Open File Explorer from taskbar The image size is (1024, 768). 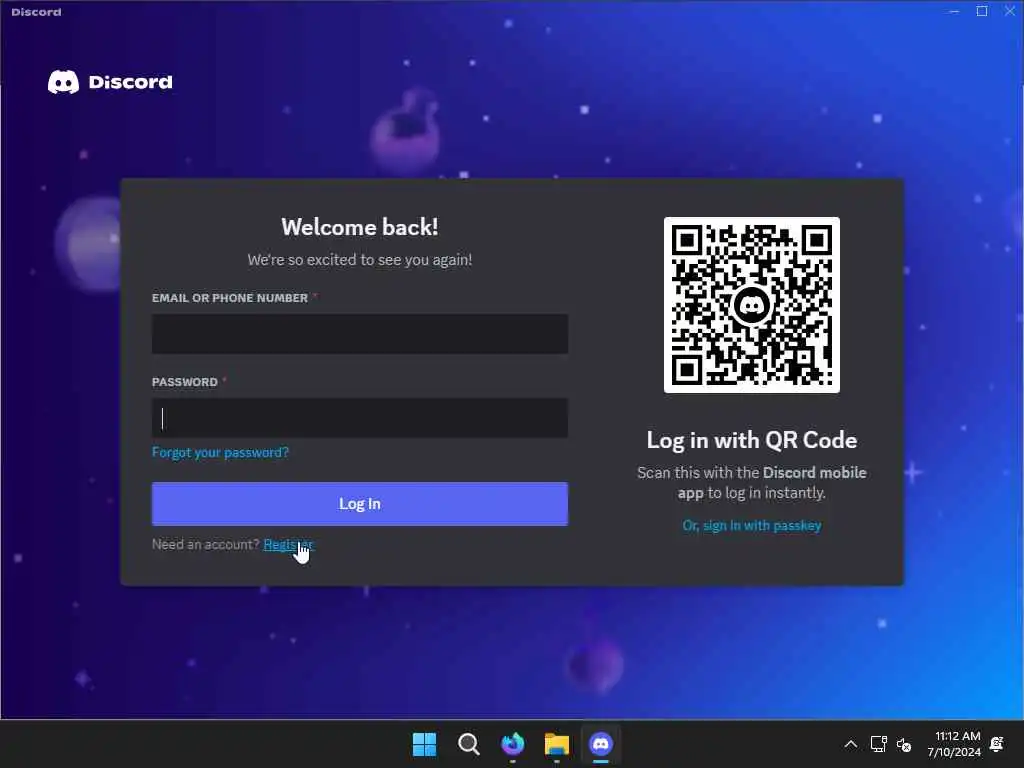556,744
